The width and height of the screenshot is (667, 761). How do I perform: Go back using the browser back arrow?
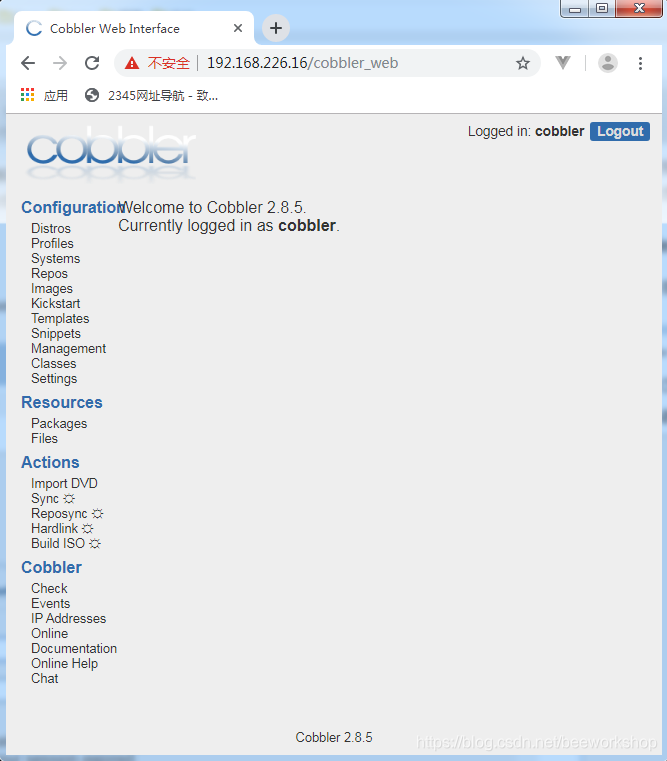[28, 63]
